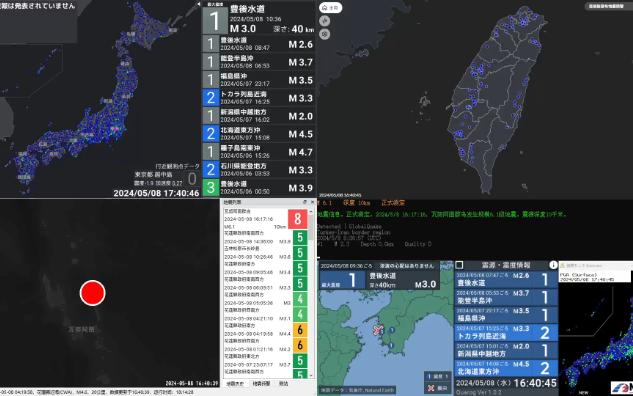Click the X epicenter marker on Quarog map
This screenshot has width=633, height=396.
[x=377, y=330]
